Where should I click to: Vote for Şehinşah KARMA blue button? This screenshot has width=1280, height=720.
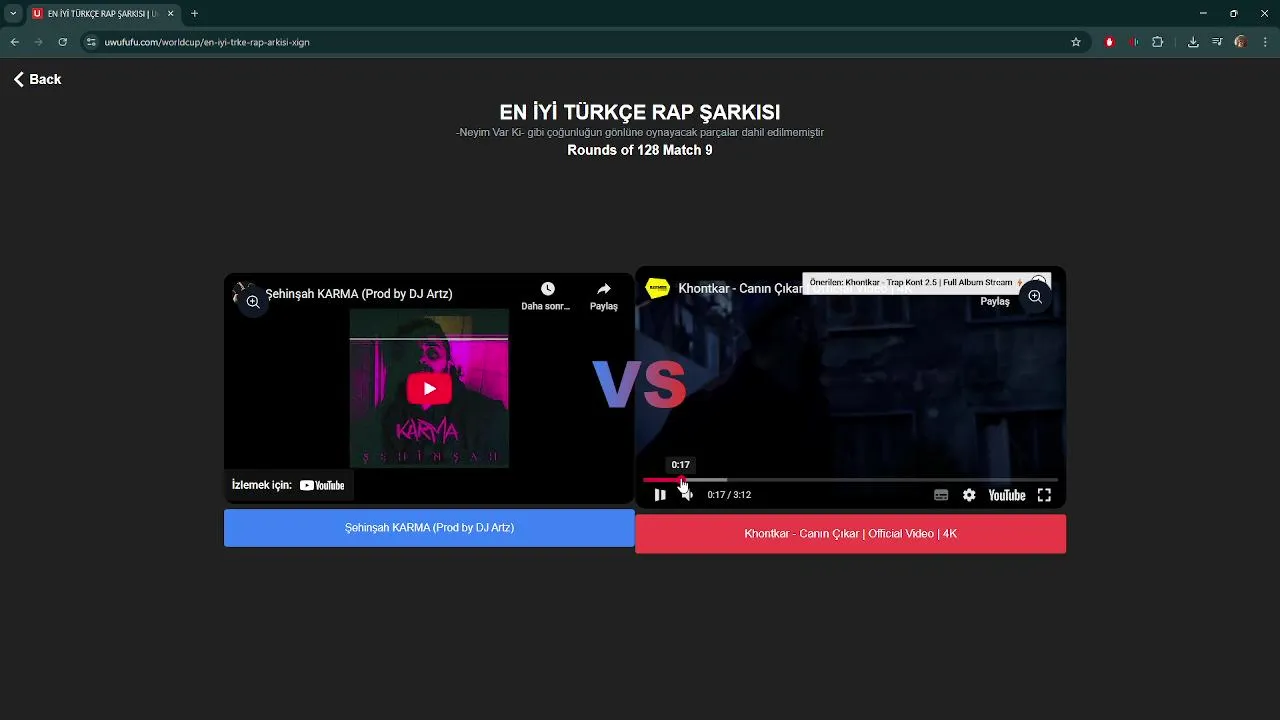pos(429,528)
